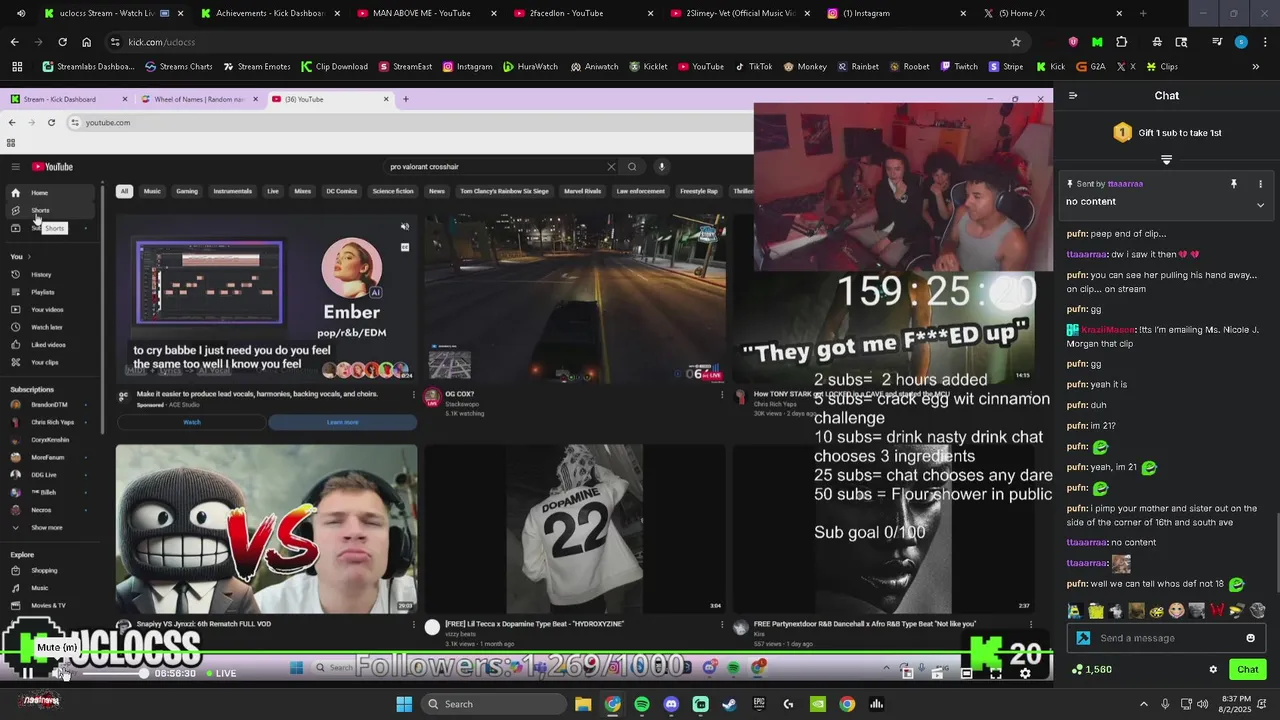Viewport: 1280px width, 720px height.
Task: Click ttaaarraa name in pinned message
Action: [1125, 184]
